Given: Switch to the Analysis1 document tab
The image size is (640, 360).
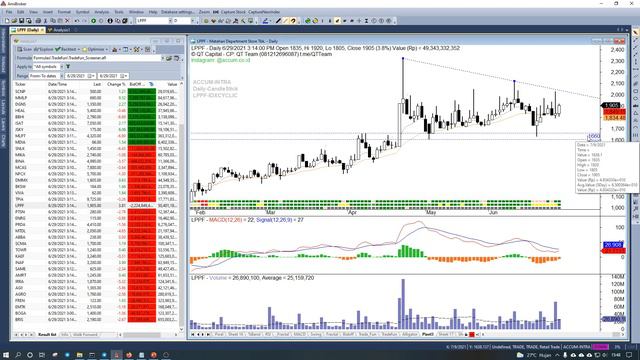Looking at the screenshot, I should 60,30.
